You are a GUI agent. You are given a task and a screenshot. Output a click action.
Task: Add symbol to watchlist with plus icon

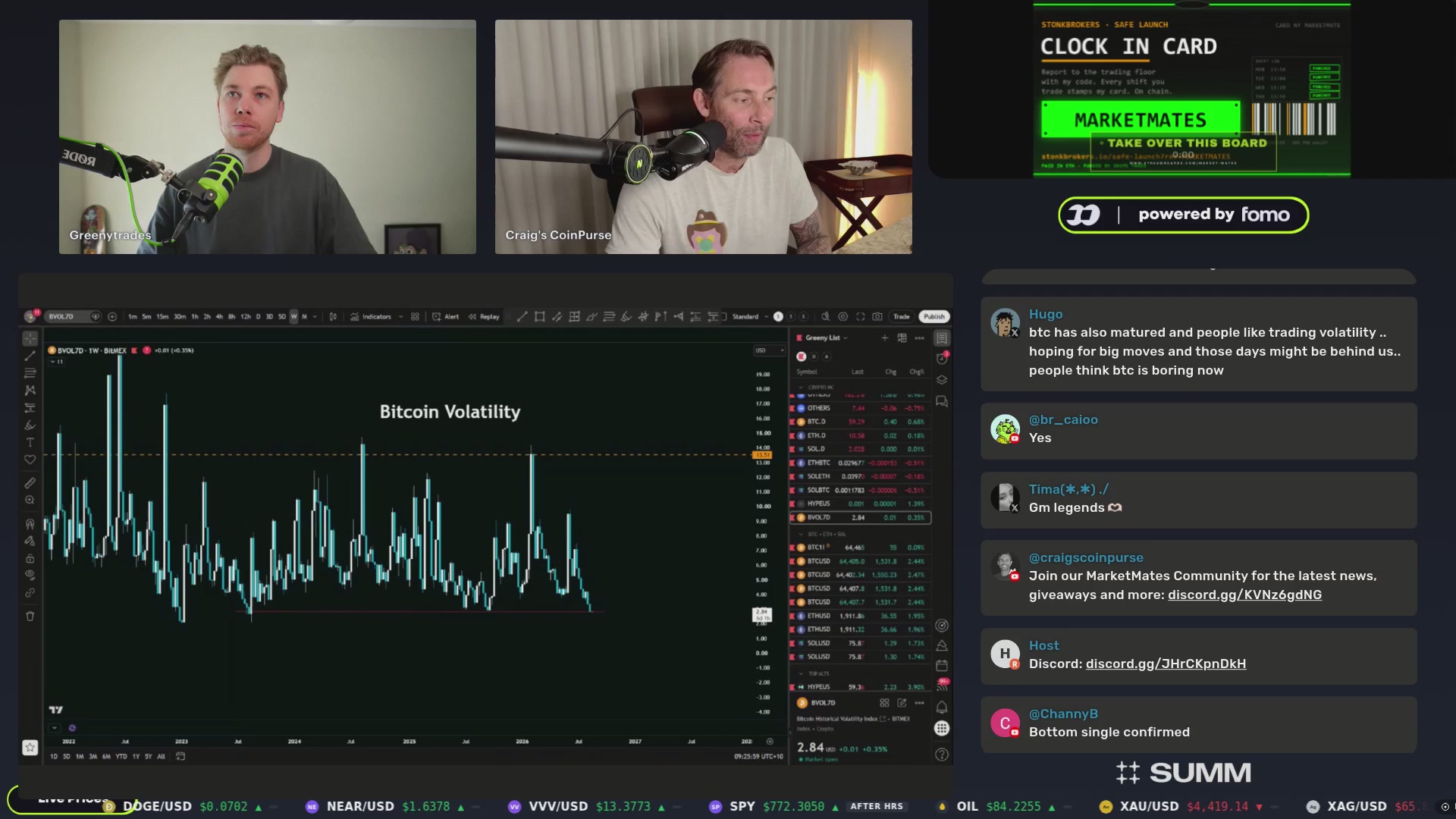tap(884, 338)
